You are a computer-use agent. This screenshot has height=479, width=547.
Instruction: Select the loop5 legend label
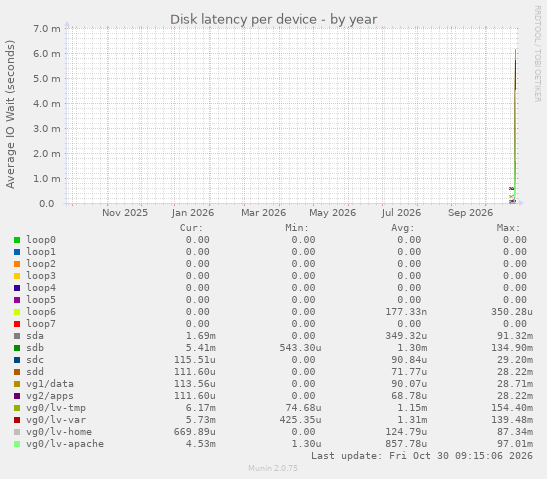[x=41, y=300]
